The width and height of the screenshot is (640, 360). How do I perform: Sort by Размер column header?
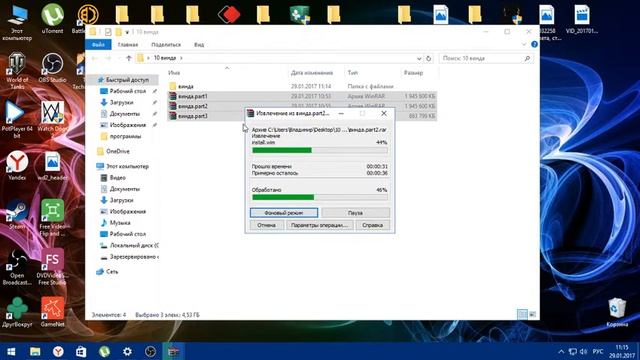click(x=413, y=73)
